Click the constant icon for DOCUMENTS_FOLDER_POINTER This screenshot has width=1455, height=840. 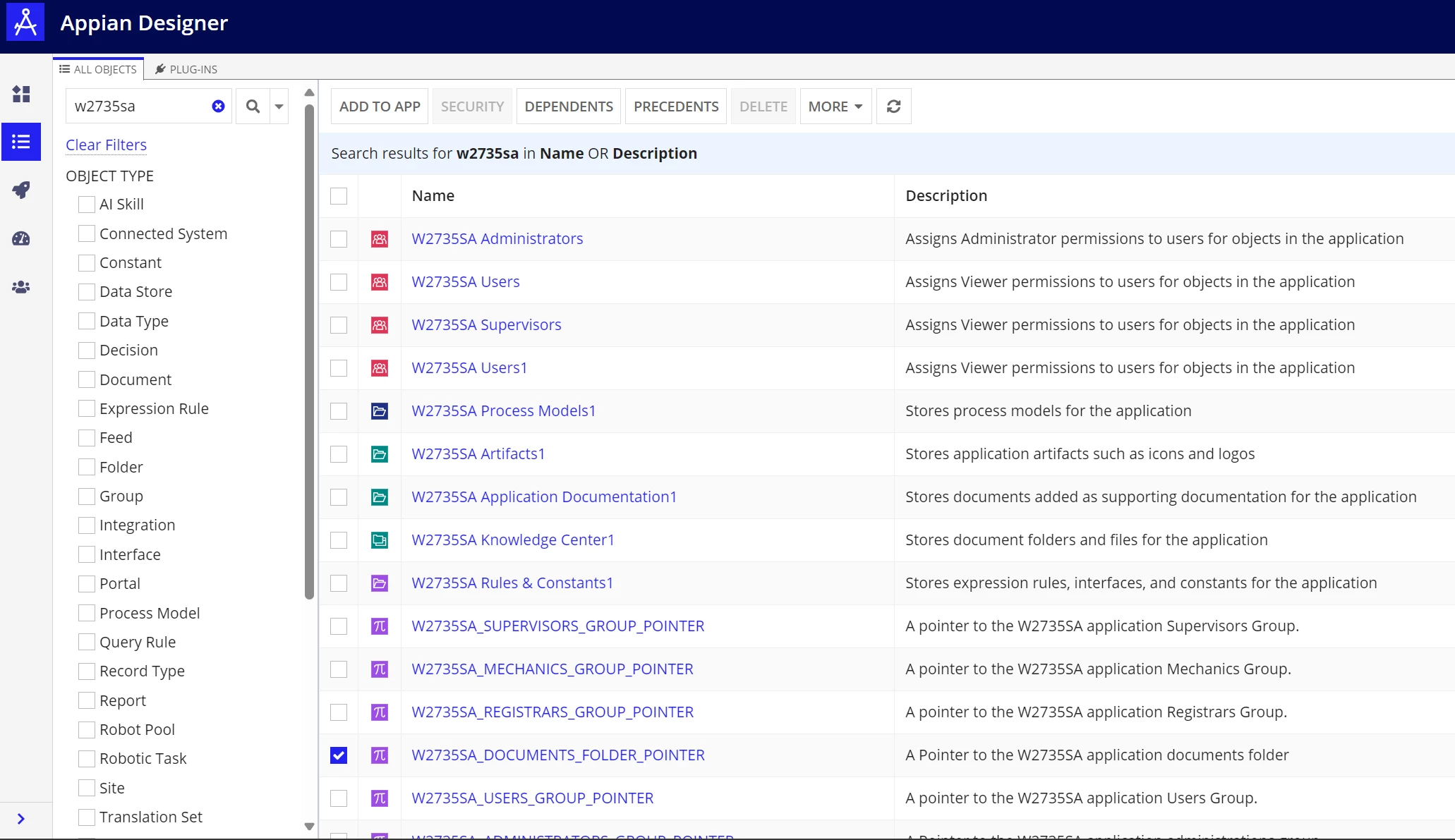pos(380,755)
